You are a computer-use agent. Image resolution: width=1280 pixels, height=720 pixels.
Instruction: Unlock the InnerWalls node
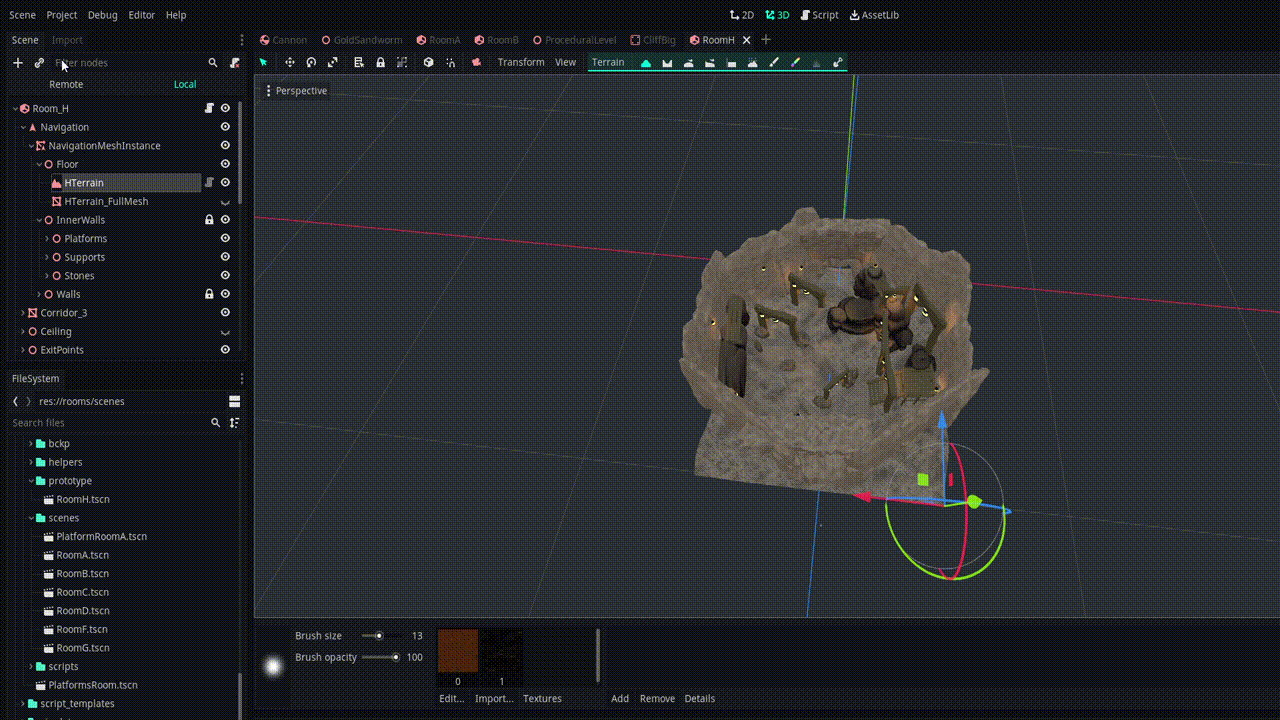coord(209,219)
